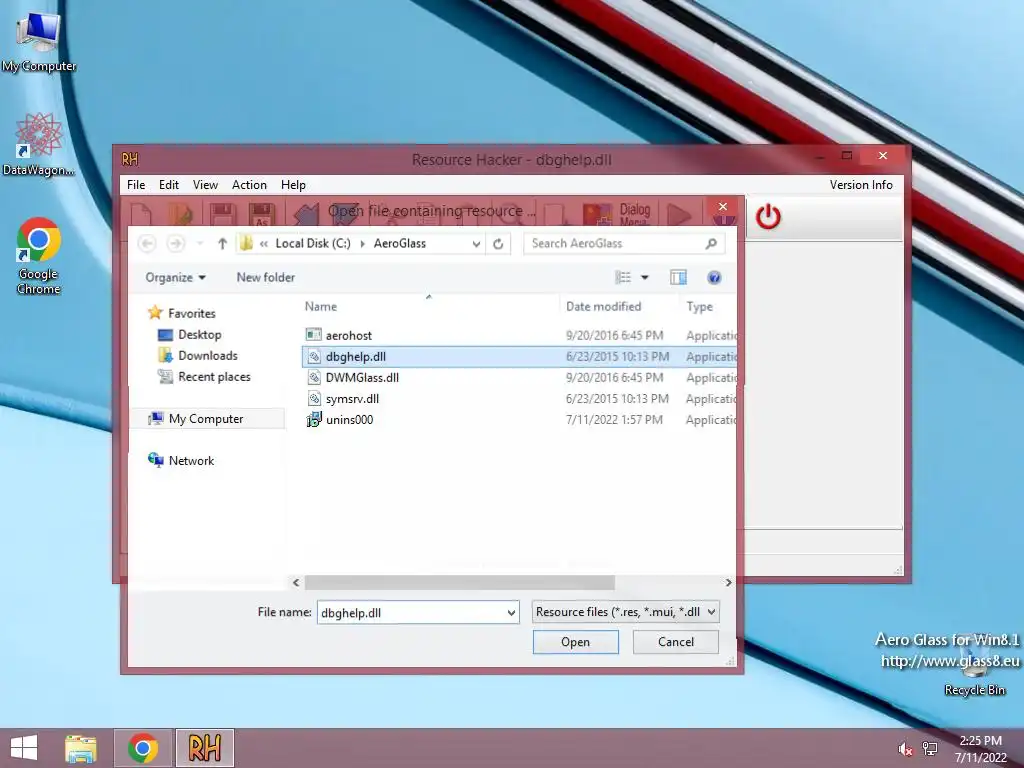Screen dimensions: 1024x768
Task: Sort files by Date modified column
Action: click(x=603, y=306)
